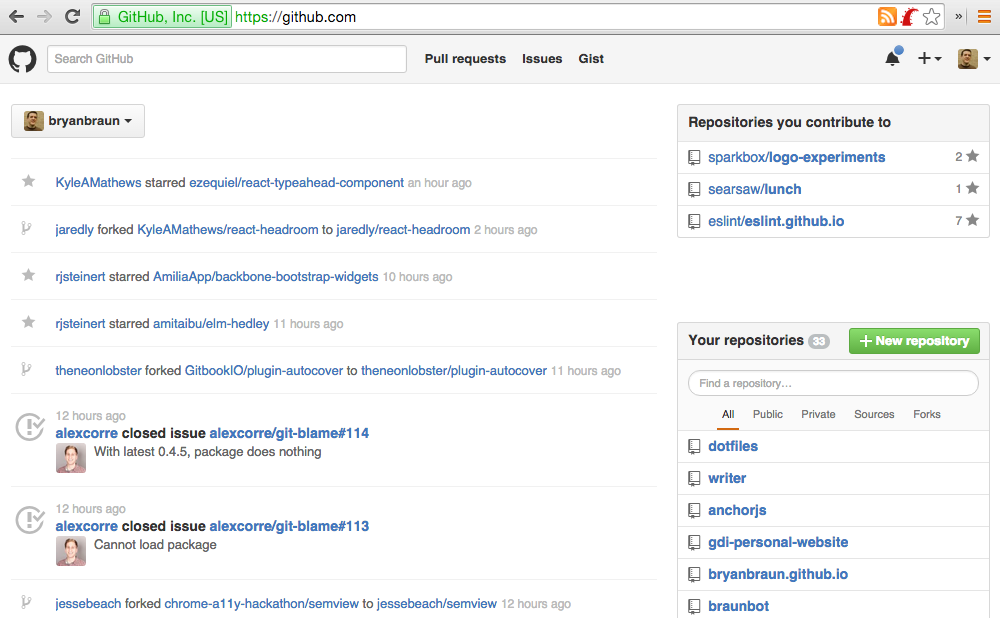Open ezequiel/react-typeahead-component link
The width and height of the screenshot is (1000, 618).
[x=297, y=182]
